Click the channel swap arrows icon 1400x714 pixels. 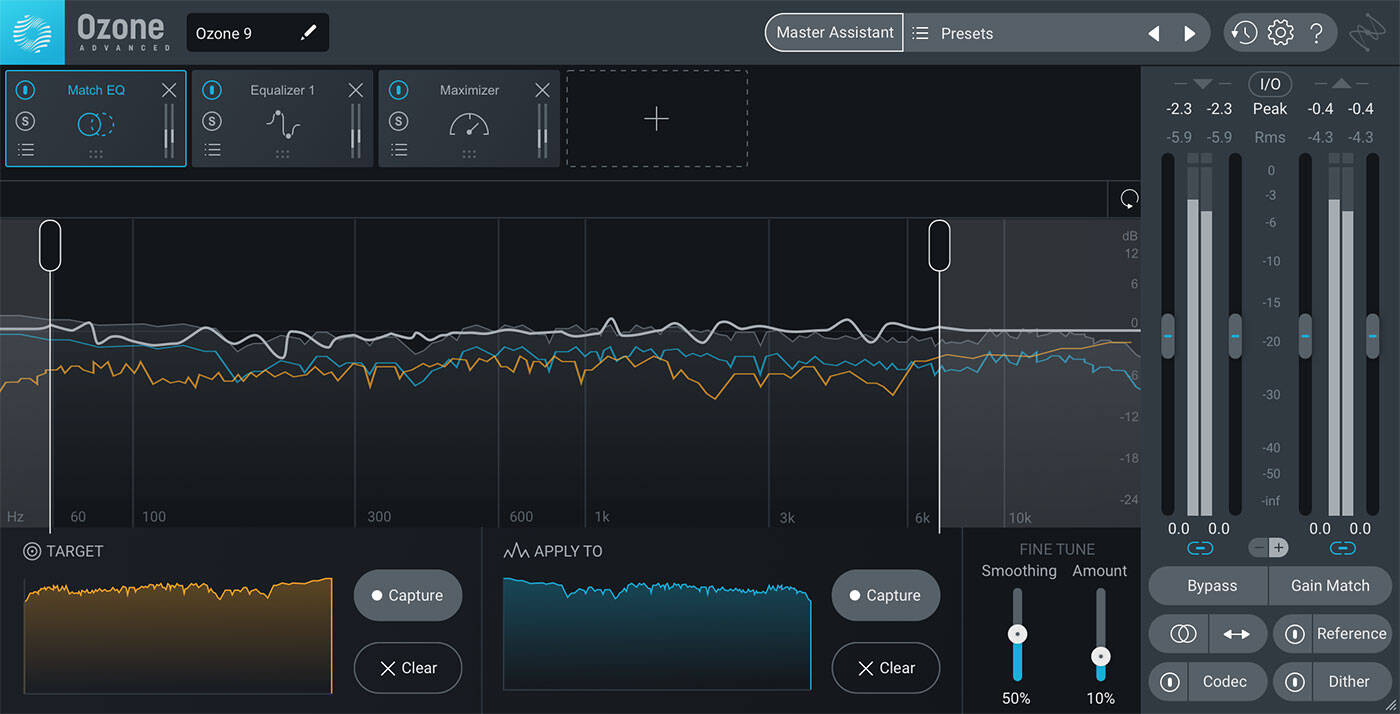(x=1238, y=633)
